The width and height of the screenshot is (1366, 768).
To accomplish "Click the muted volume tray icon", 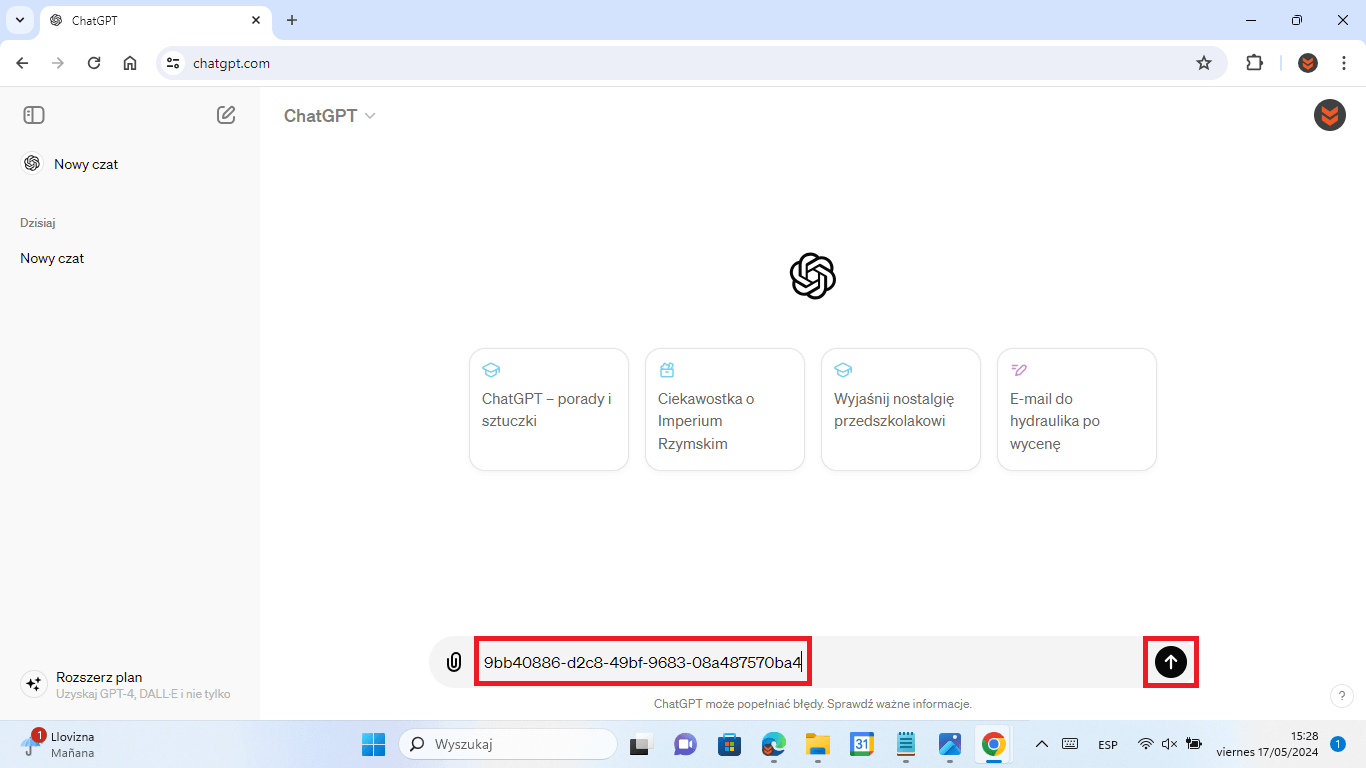I will (1169, 744).
